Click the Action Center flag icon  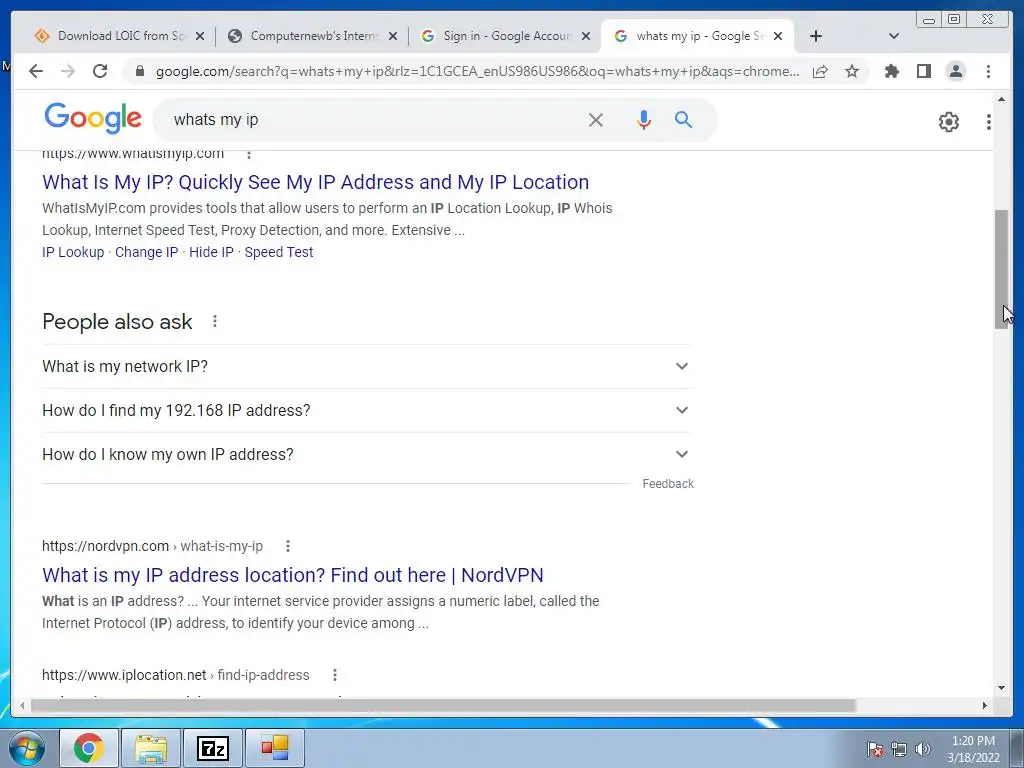[875, 749]
